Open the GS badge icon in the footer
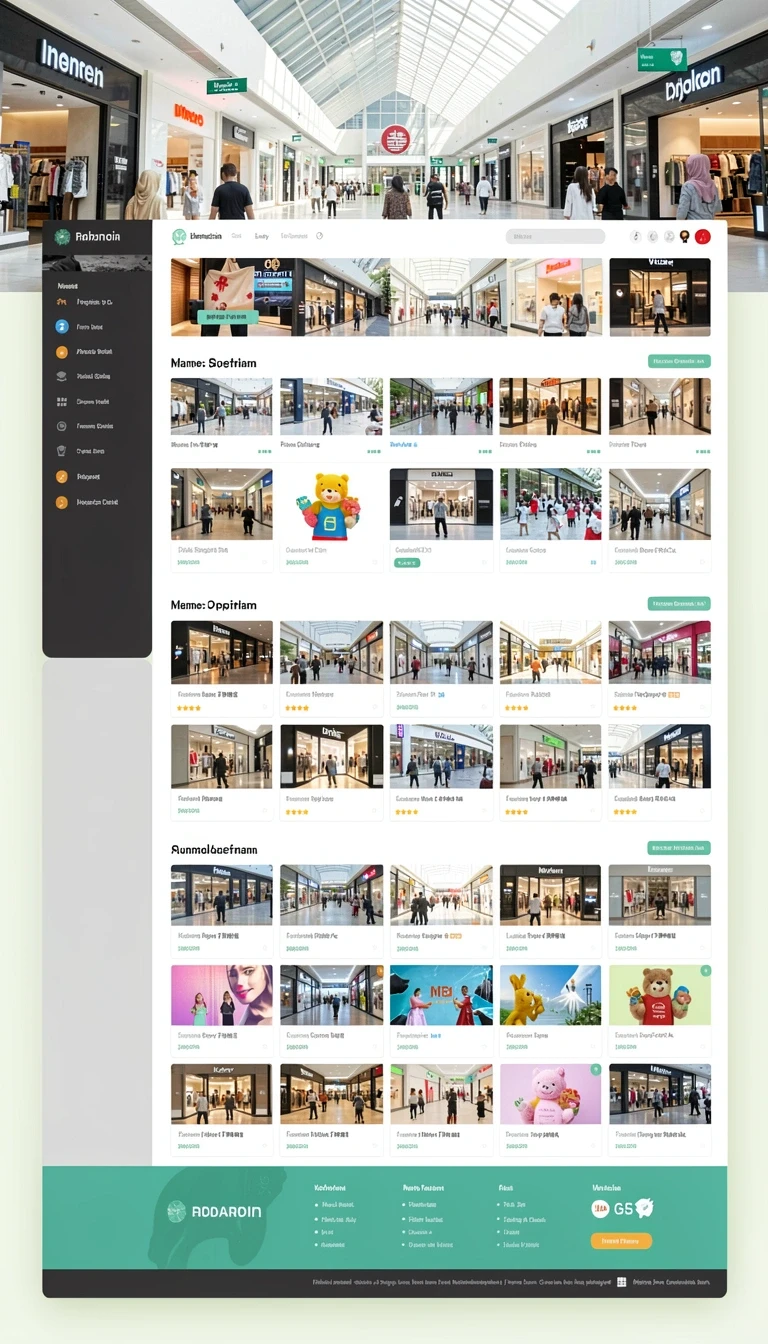The height and width of the screenshot is (1344, 768). click(633, 1209)
